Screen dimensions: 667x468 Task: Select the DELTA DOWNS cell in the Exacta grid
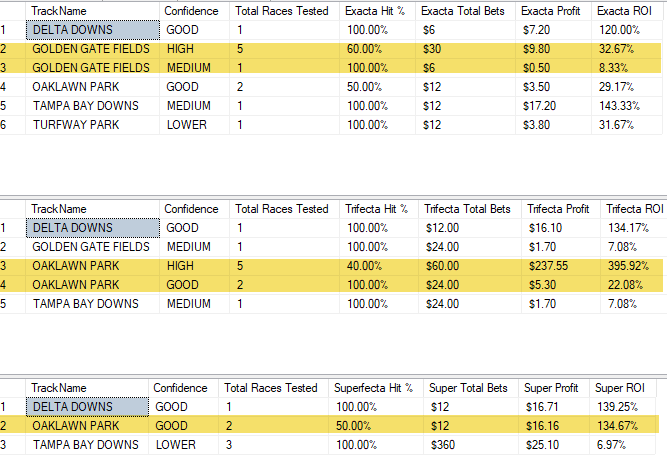tap(93, 30)
